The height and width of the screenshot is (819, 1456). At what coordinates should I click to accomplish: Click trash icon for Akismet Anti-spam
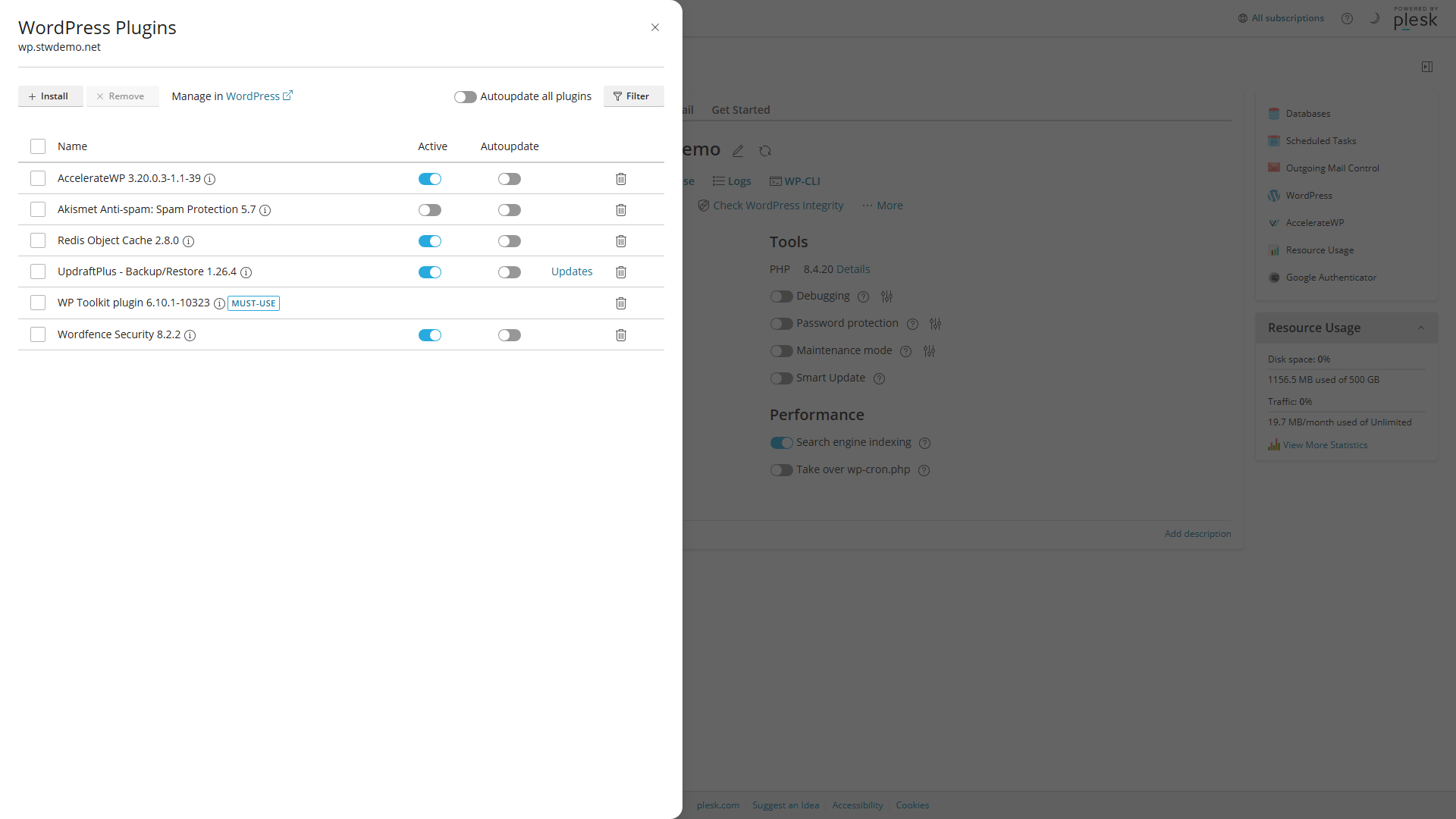click(621, 210)
